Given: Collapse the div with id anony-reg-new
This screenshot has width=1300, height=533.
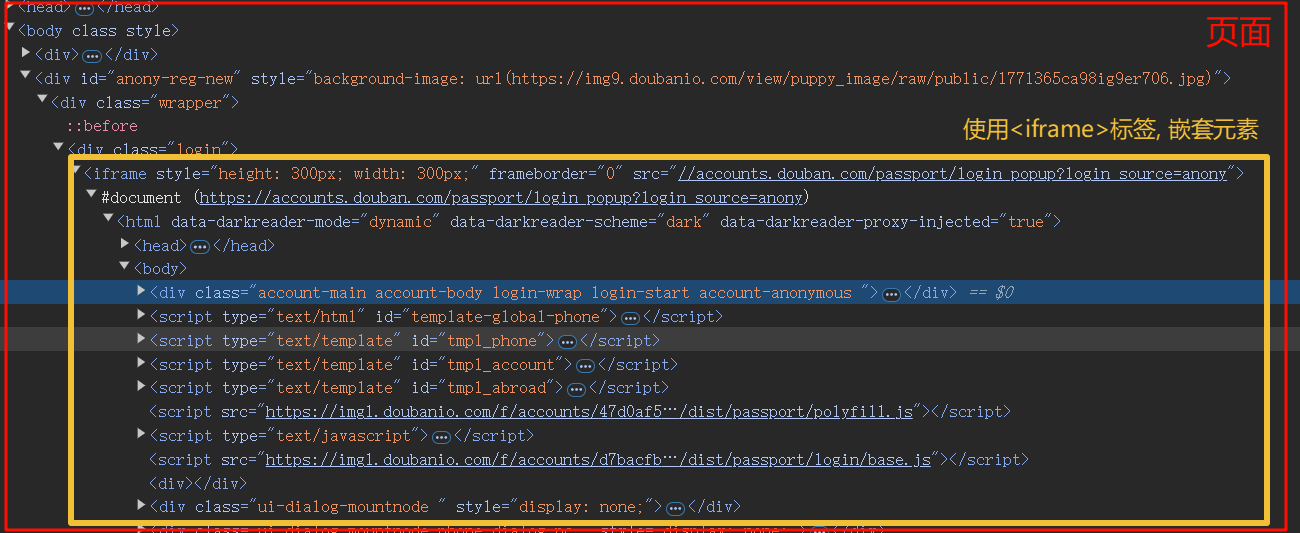Looking at the screenshot, I should [26, 76].
